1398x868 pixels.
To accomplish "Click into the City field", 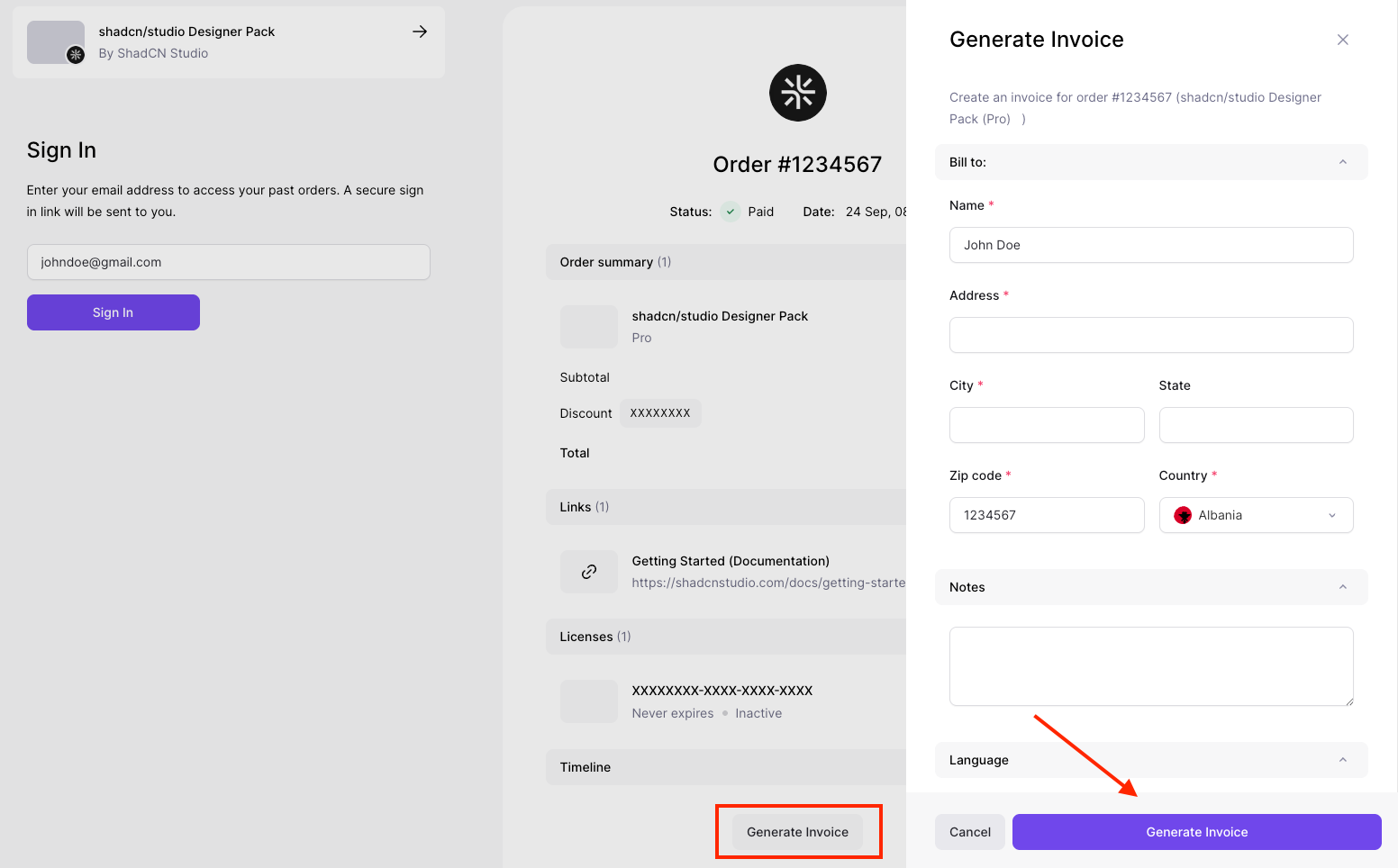I will 1046,425.
